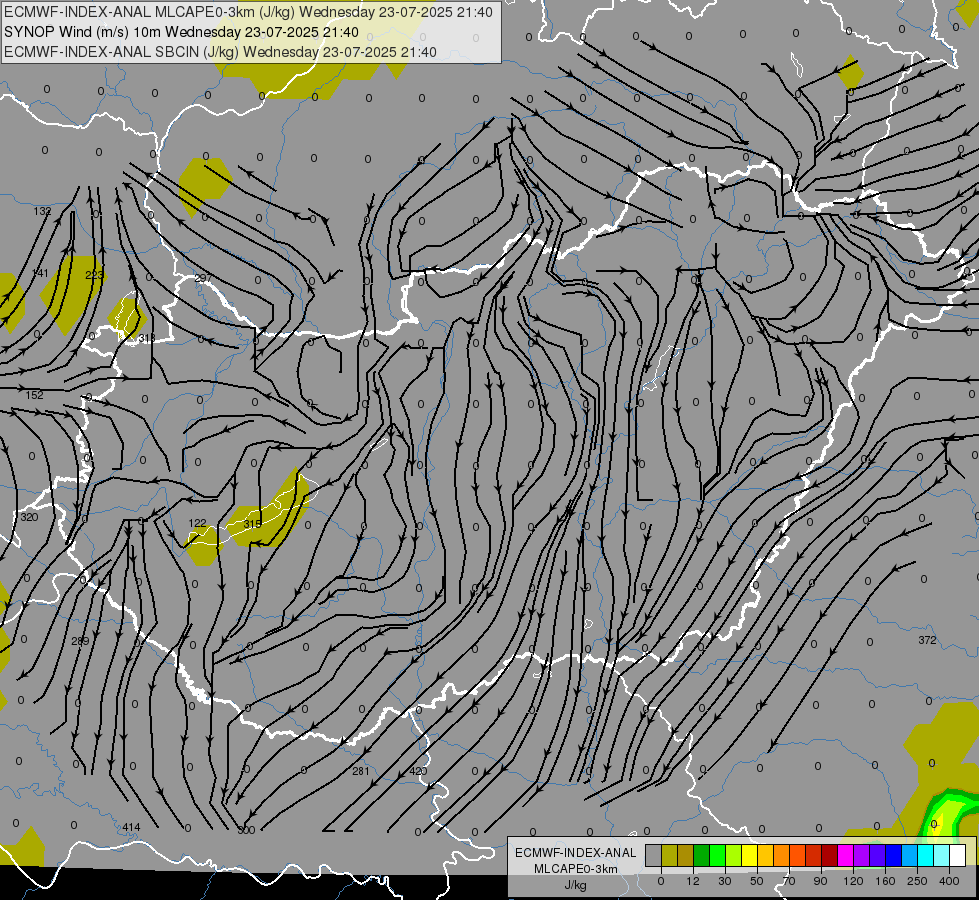Image resolution: width=979 pixels, height=900 pixels.
Task: Click the station value 414 on the map
Action: point(131,827)
